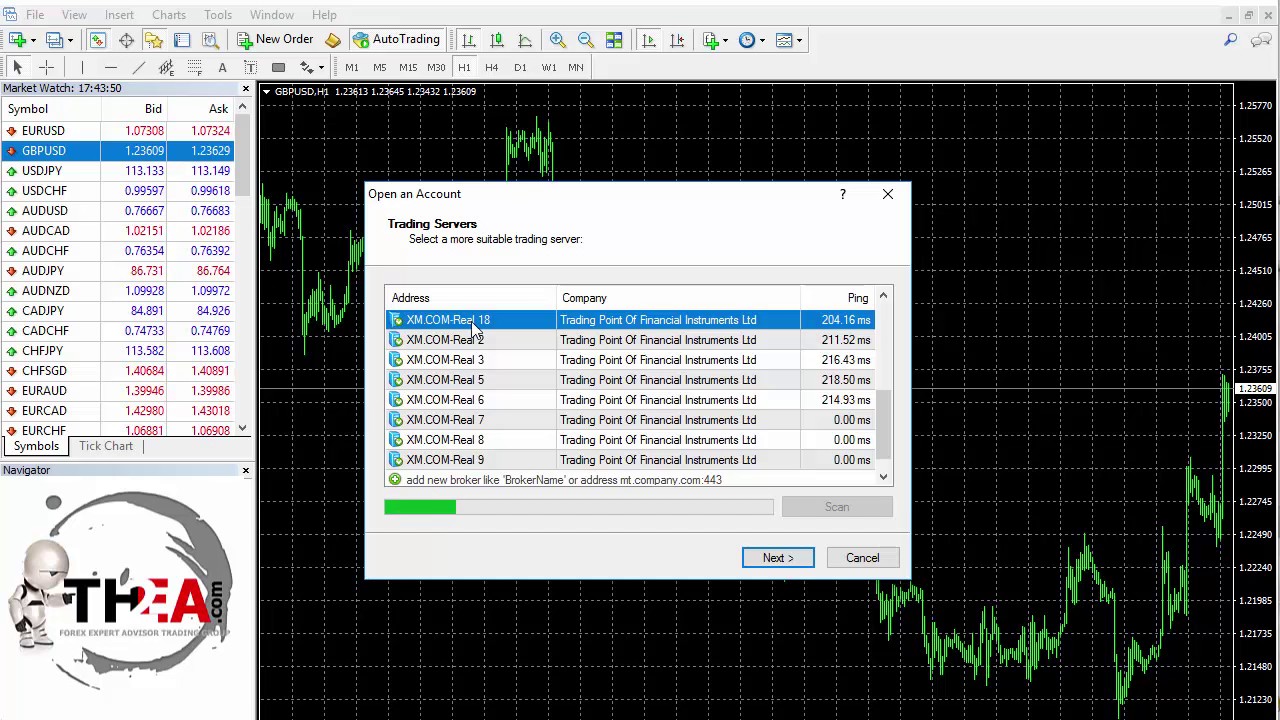Launch the MetaEditor book icon
Screen dimensions: 1280x720
[x=333, y=40]
